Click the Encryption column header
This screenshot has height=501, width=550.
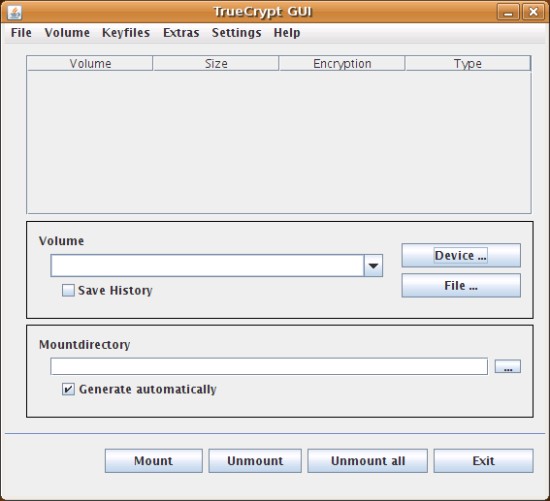342,64
